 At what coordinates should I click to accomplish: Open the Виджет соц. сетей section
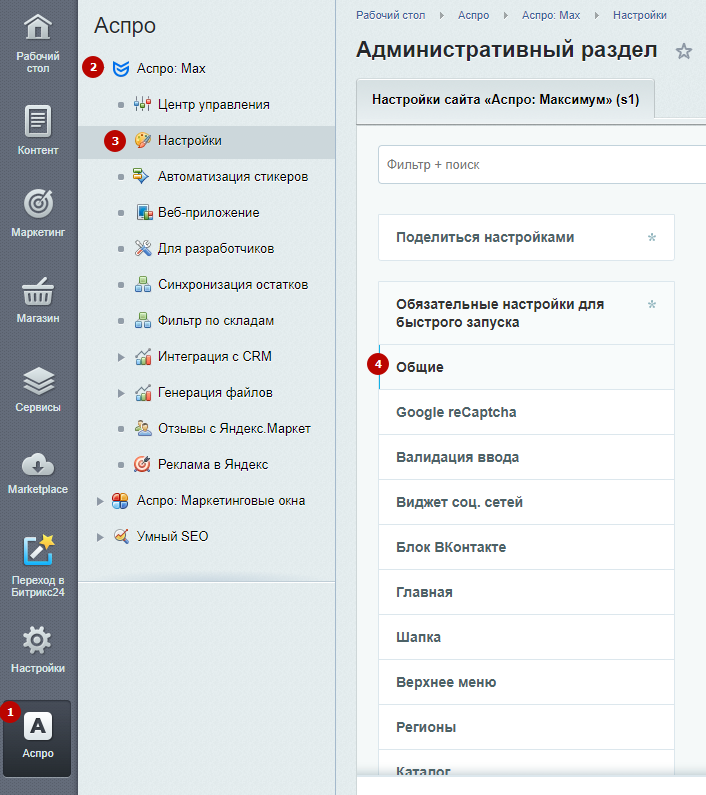click(x=526, y=502)
